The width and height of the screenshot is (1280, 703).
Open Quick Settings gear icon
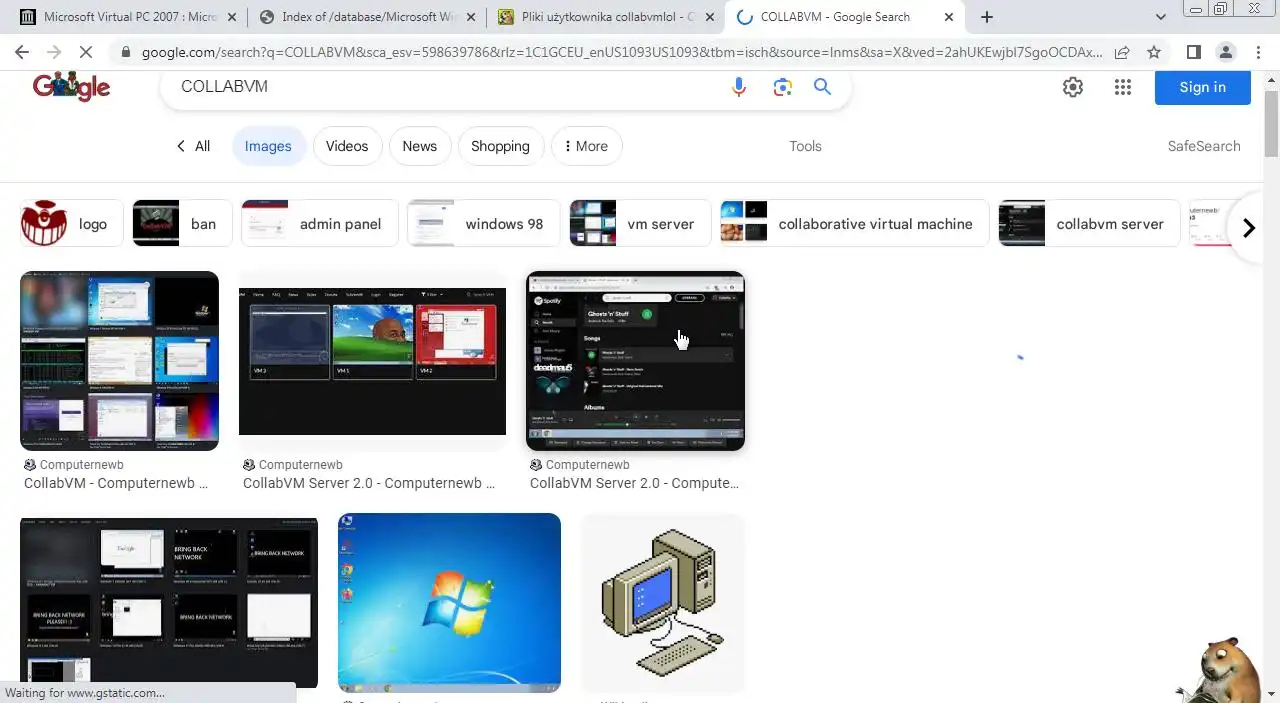point(1073,87)
